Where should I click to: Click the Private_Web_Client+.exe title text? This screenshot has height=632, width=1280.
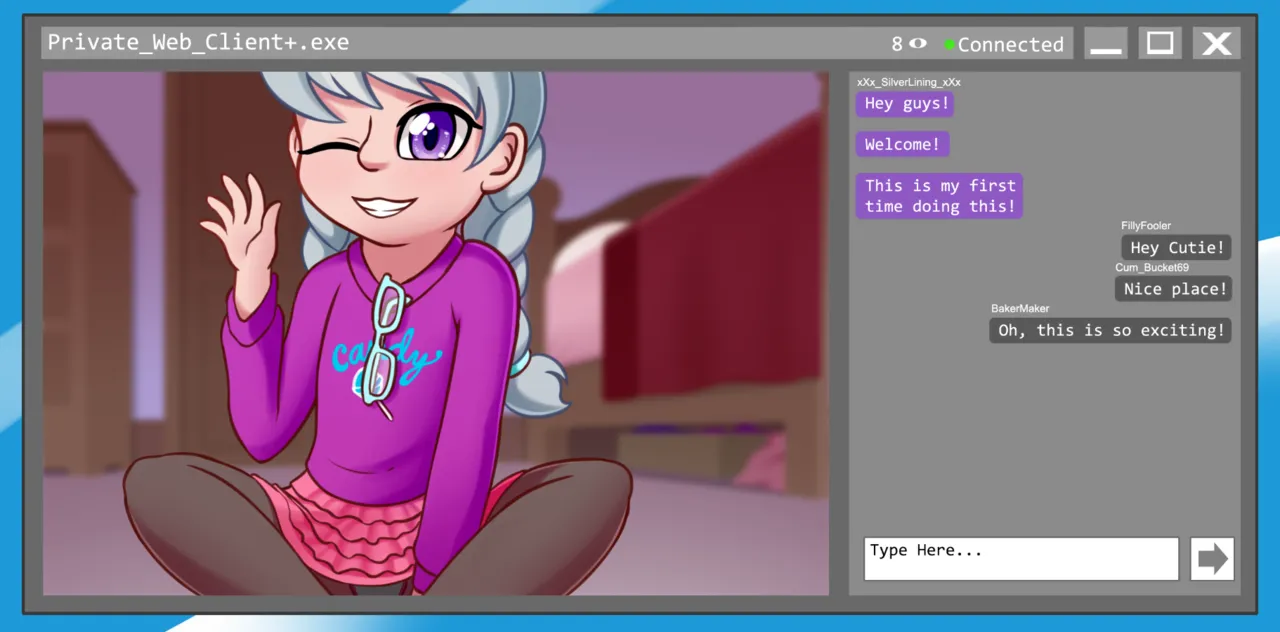click(x=198, y=43)
